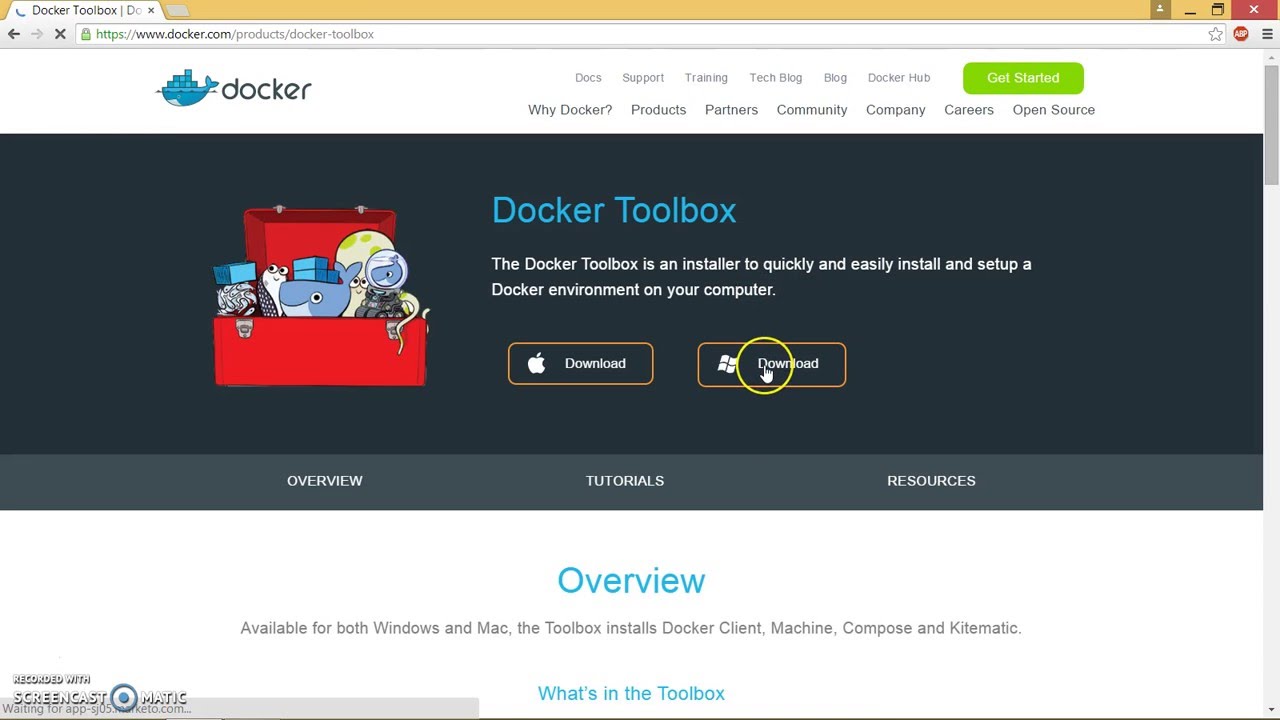Click "What's in the Toolbox" heading
1280x720 pixels.
point(631,693)
